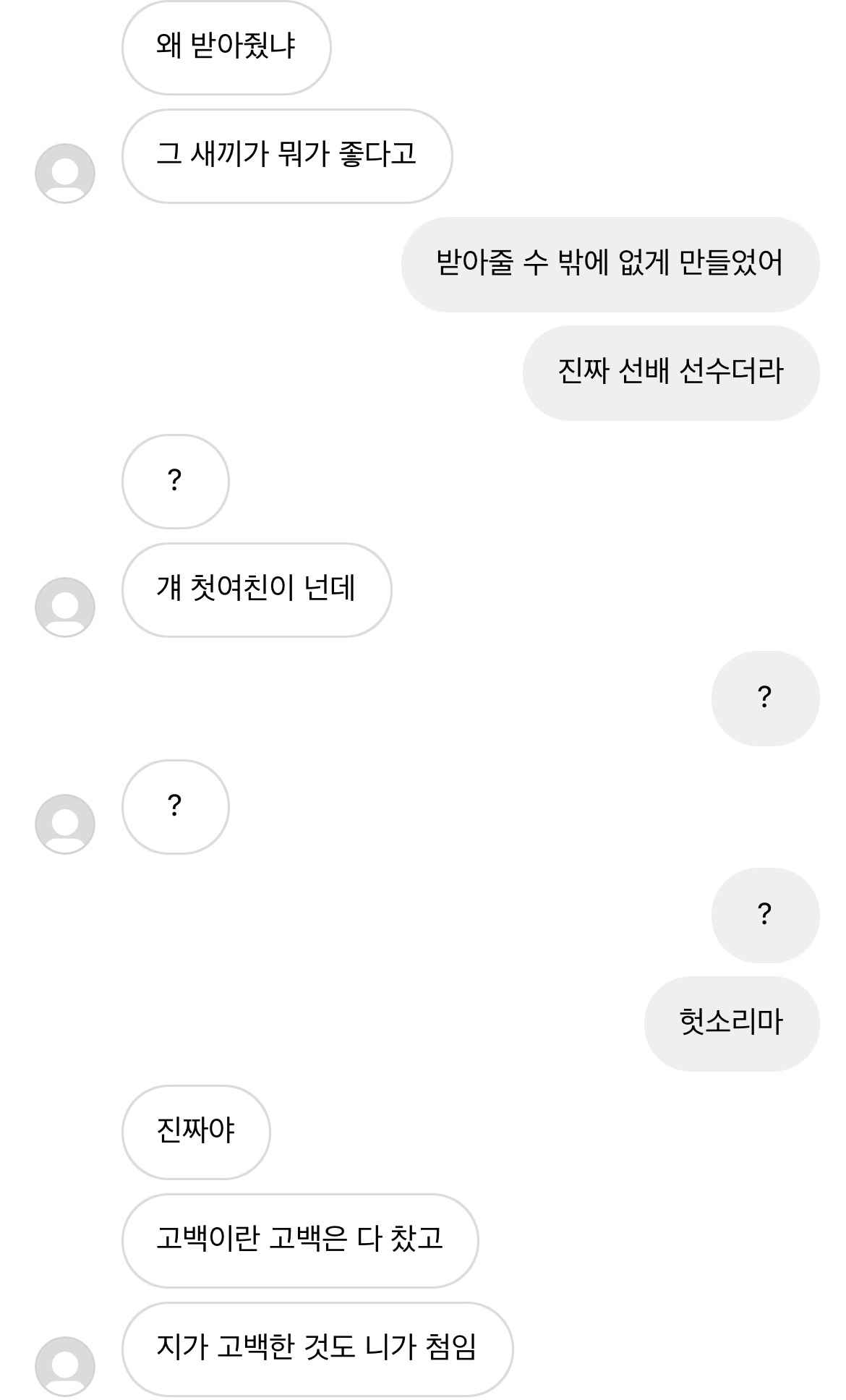This screenshot has width=846, height=1400.
Task: Select the '왜 받아줬냐' message bubble
Action: click(x=226, y=47)
